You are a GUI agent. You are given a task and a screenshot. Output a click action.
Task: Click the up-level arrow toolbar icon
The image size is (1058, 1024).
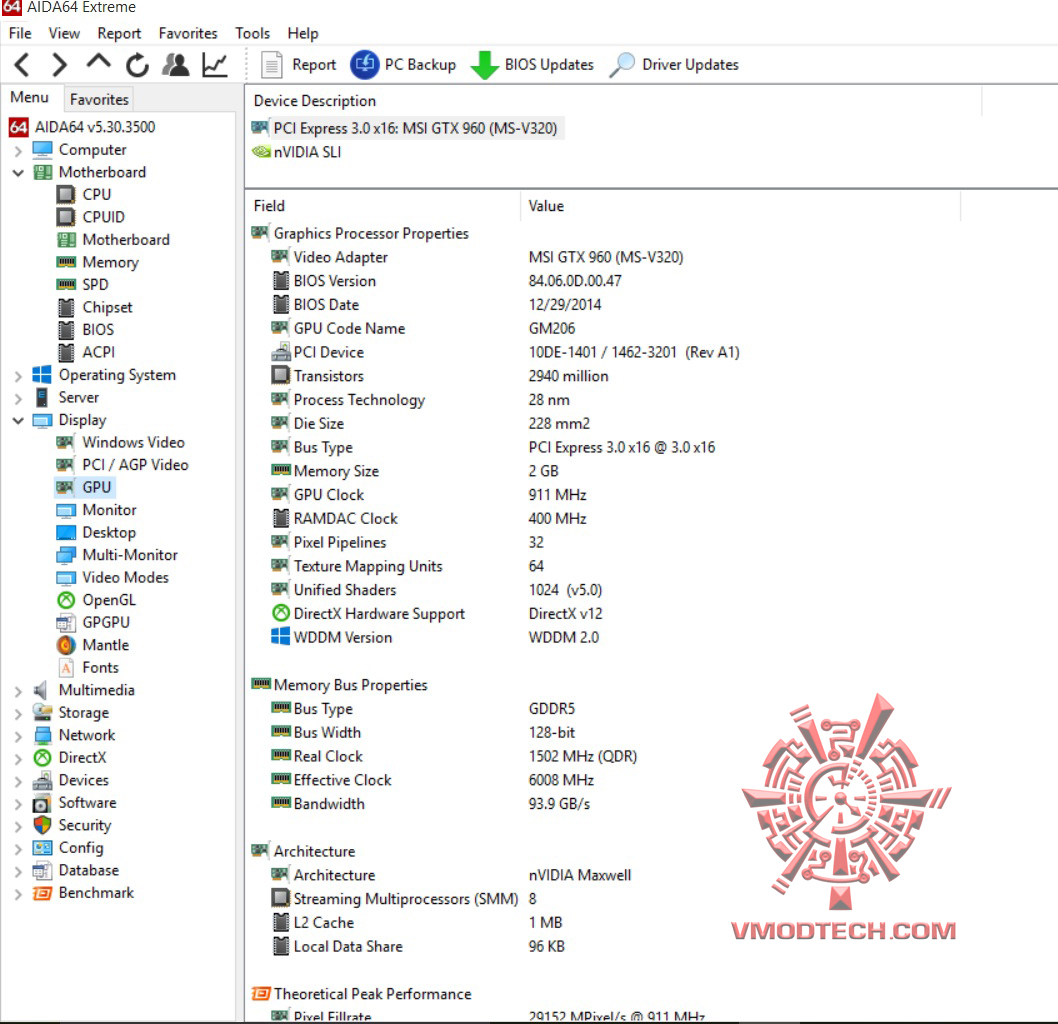[99, 63]
